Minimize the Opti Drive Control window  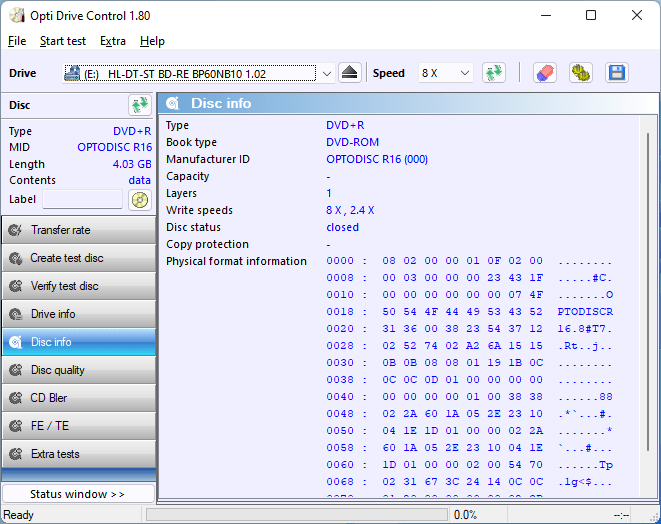tap(546, 16)
